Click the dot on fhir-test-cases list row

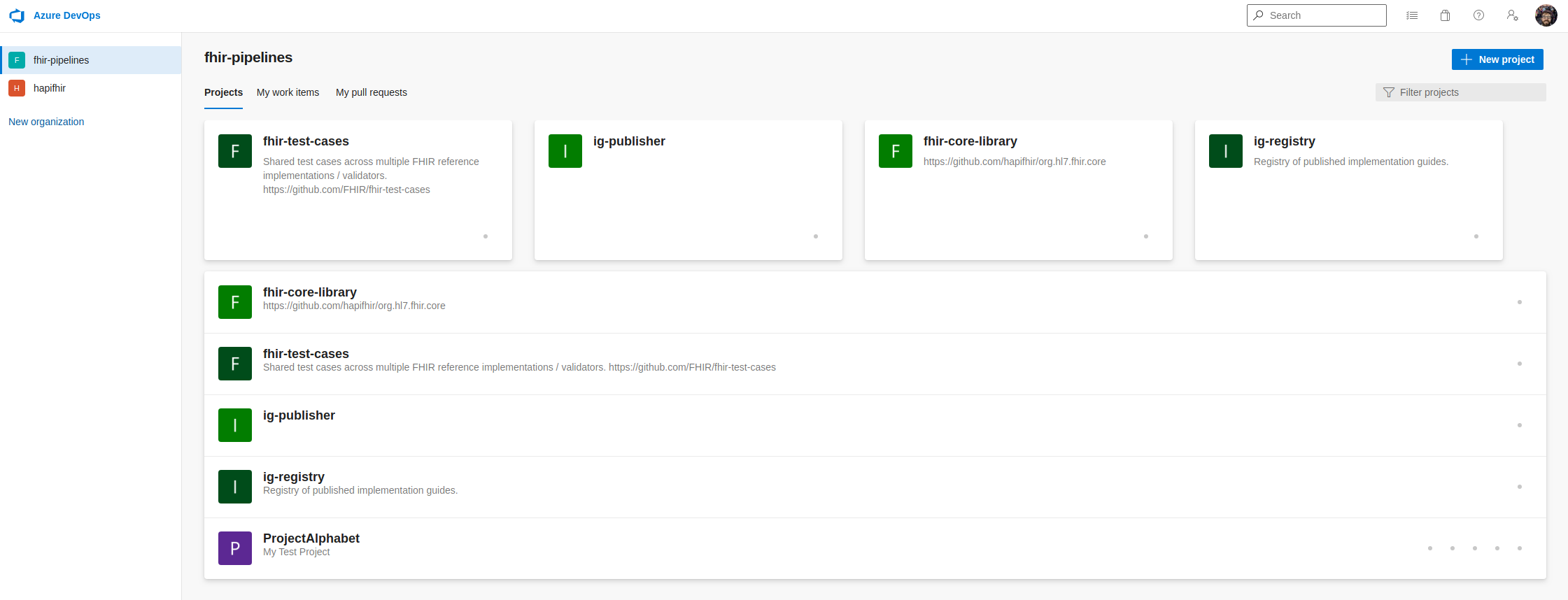coord(1520,364)
